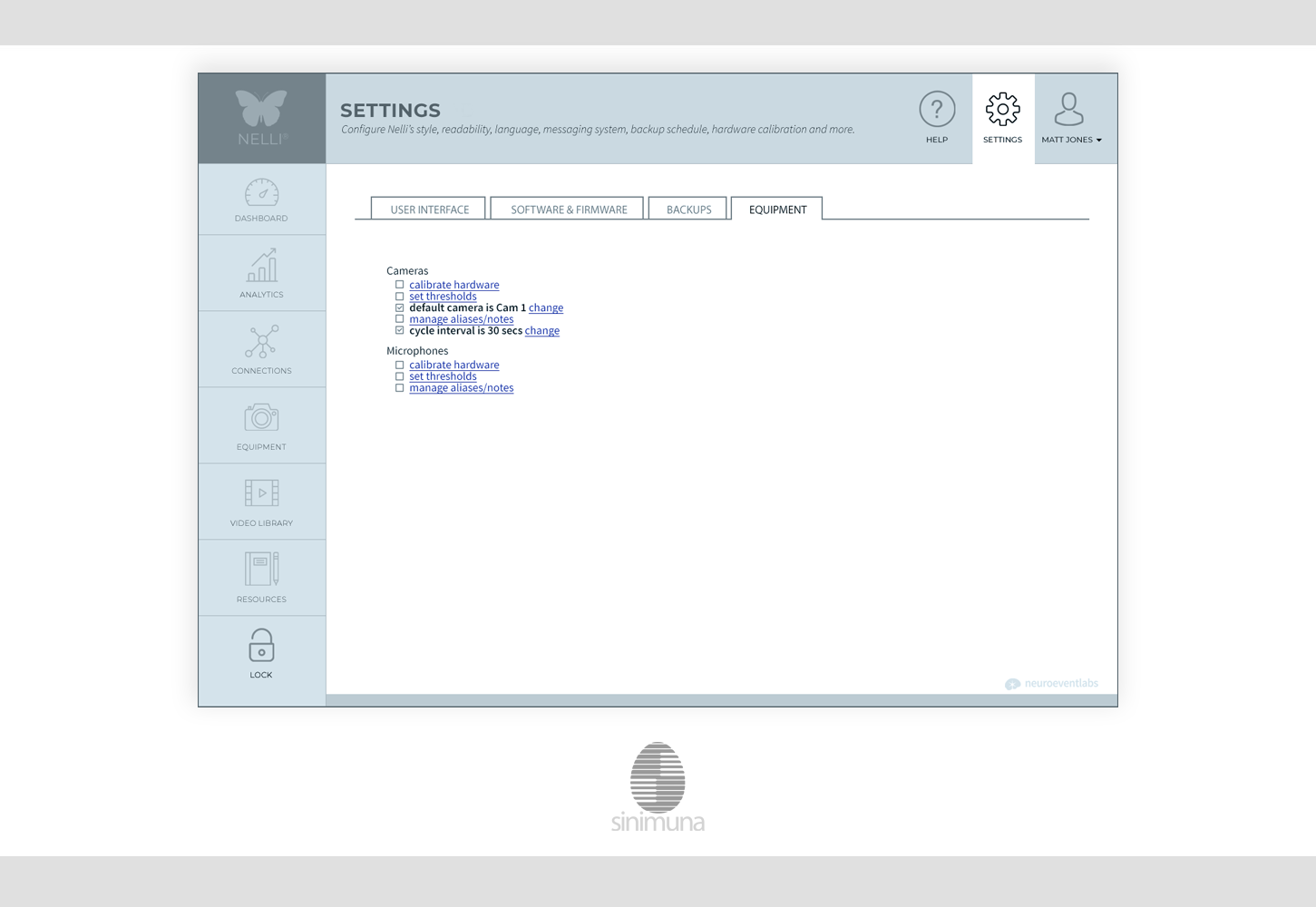Open Cameras calibrate hardware link
The image size is (1316, 907).
(x=453, y=285)
